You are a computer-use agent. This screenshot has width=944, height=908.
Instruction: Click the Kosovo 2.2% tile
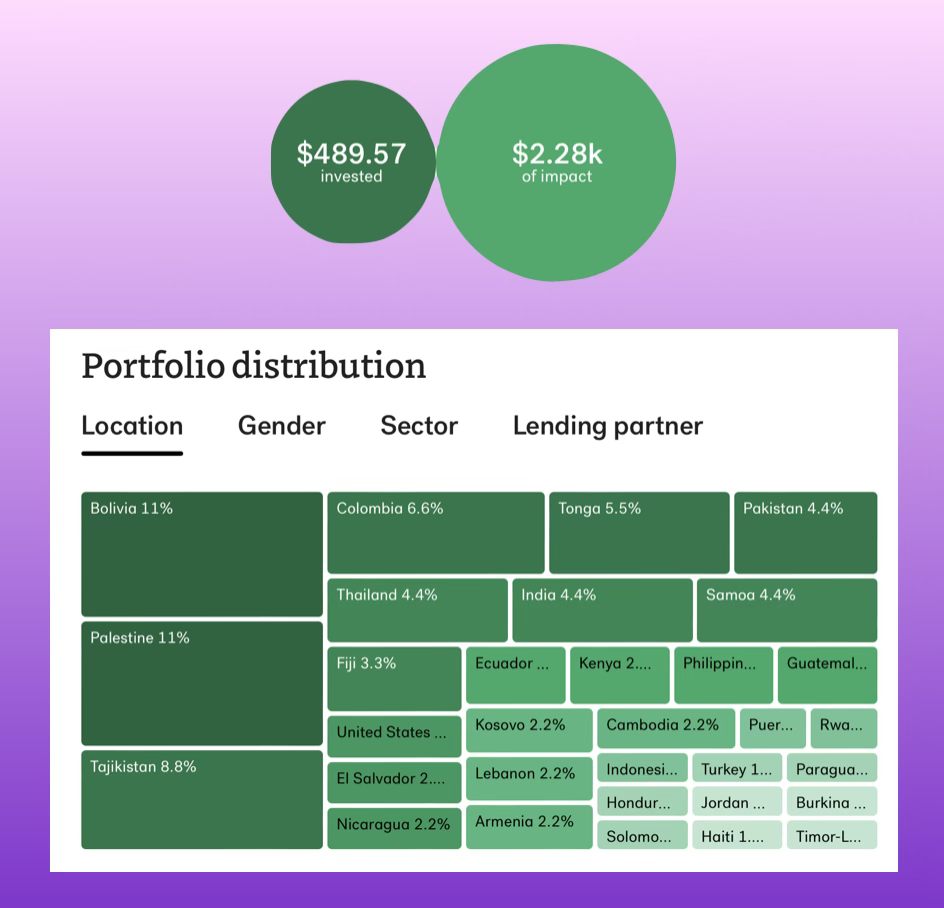pyautogui.click(x=529, y=730)
